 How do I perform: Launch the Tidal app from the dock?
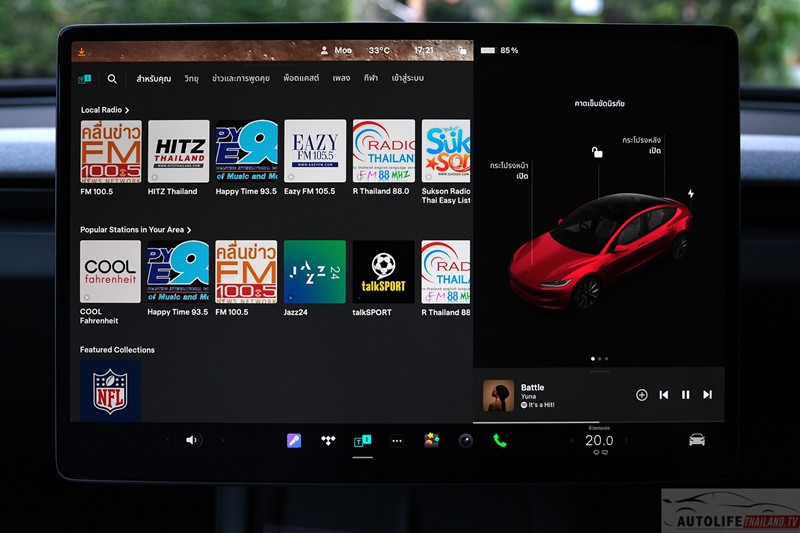328,440
